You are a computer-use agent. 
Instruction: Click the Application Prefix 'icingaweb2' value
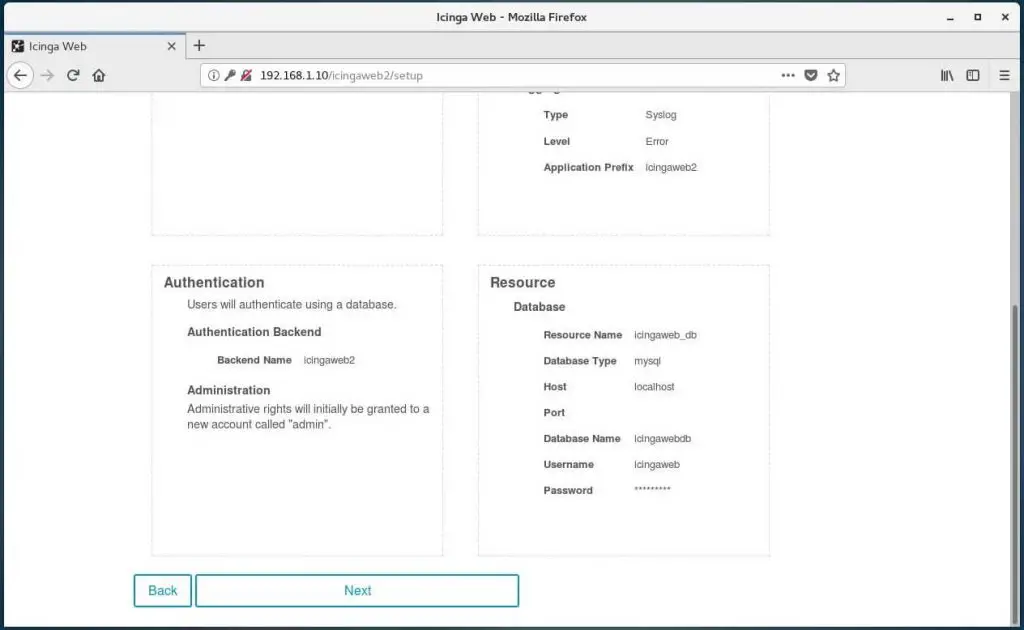[x=671, y=168]
